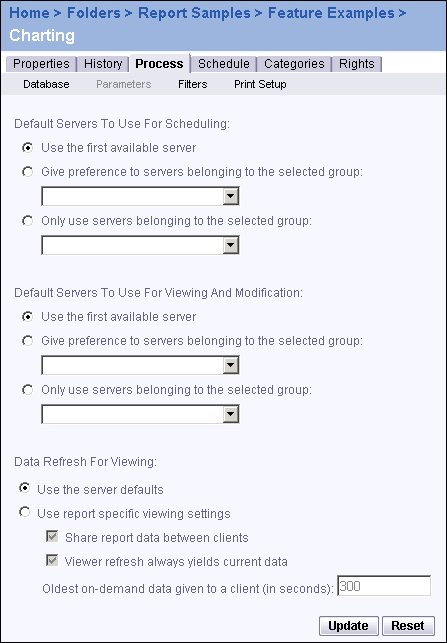The height and width of the screenshot is (643, 447).
Task: Click the oldest on-demand data seconds field
Action: [384, 586]
